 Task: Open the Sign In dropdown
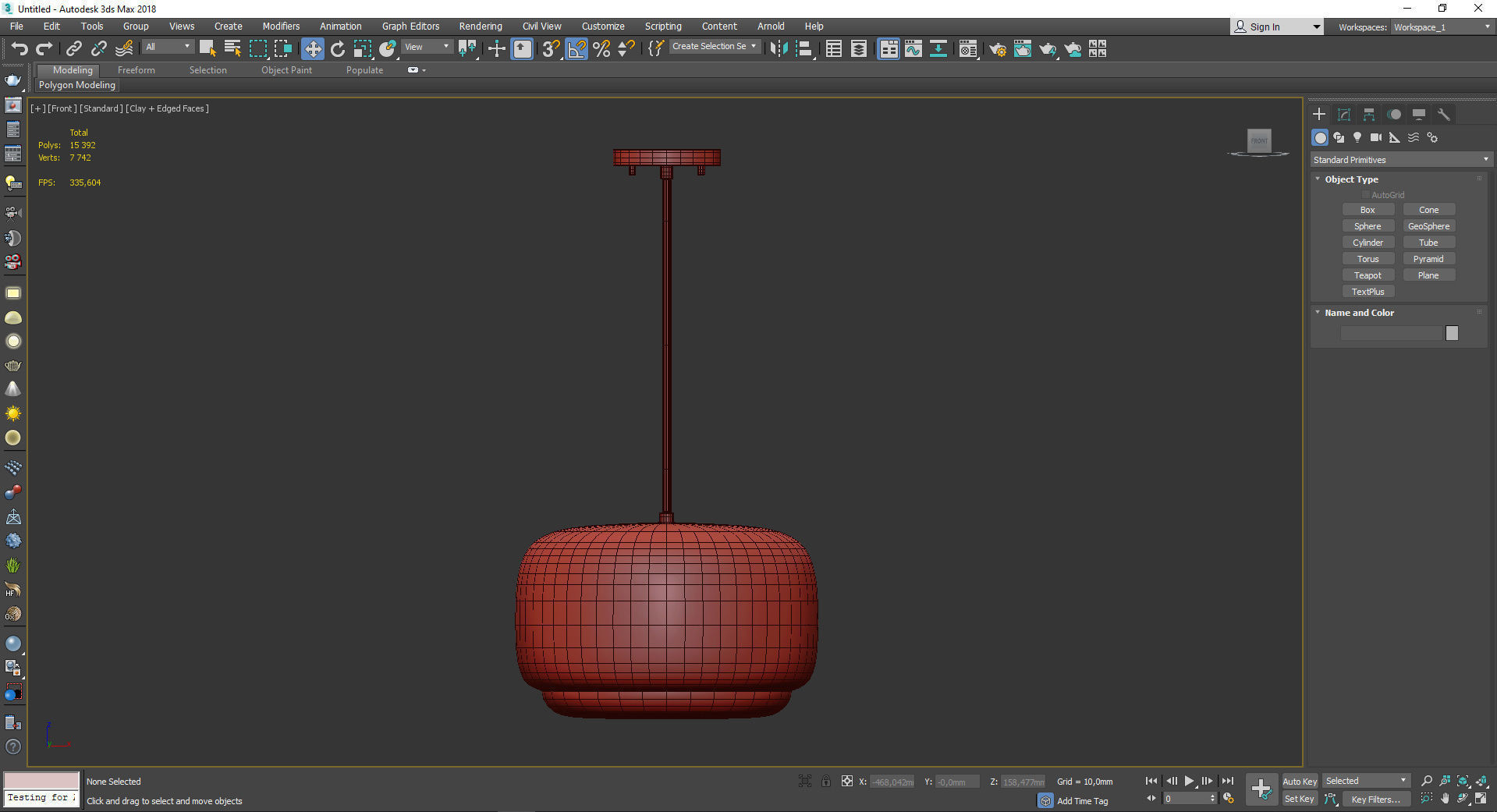point(1276,27)
